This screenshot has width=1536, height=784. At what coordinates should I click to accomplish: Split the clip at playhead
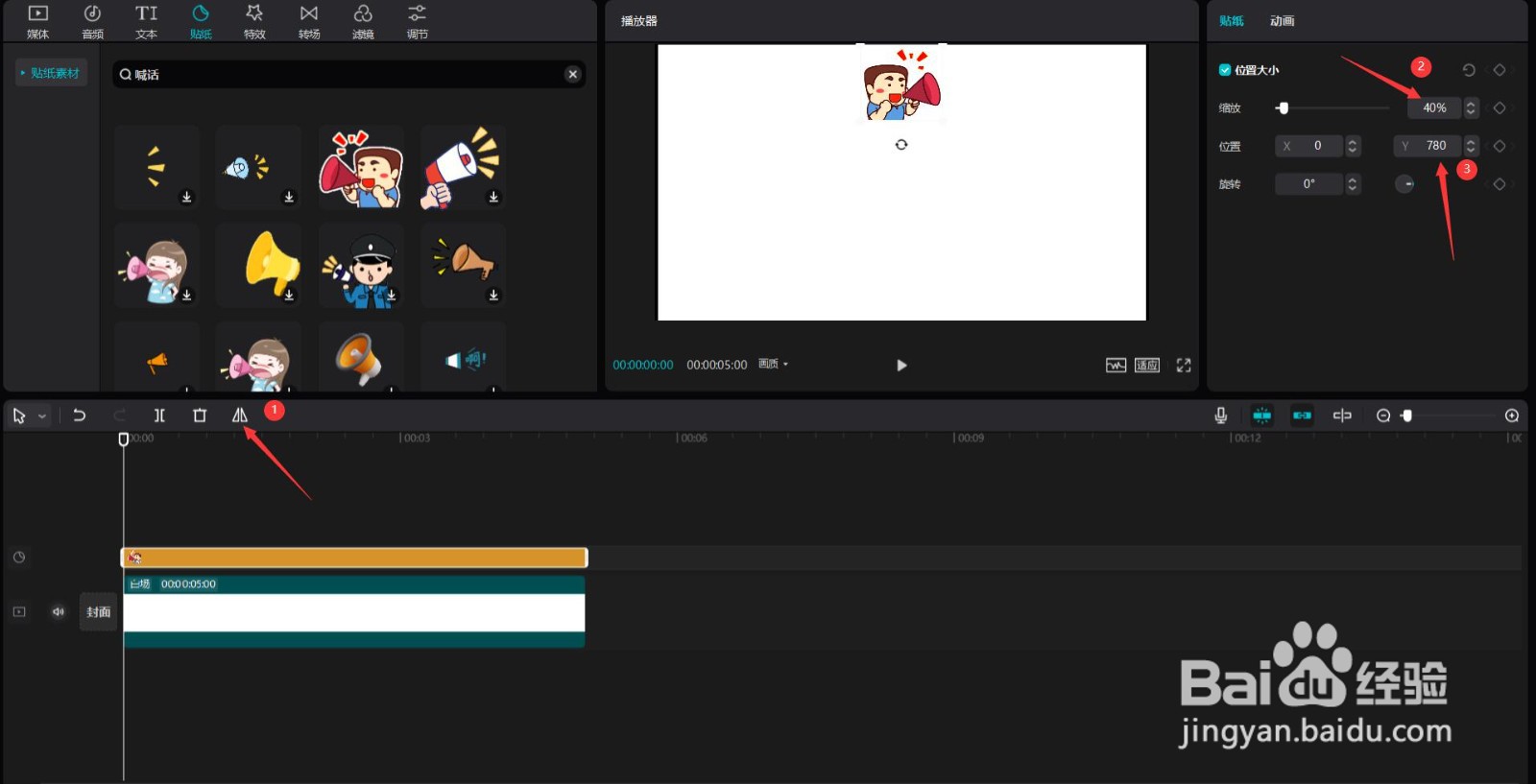(x=159, y=416)
